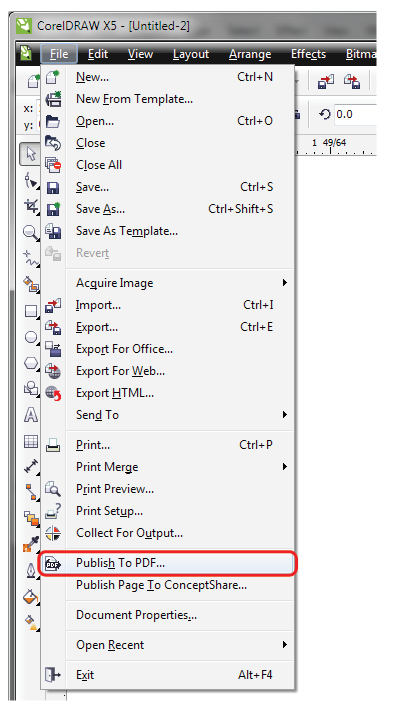This screenshot has height=724, width=395.
Task: Expand the Open Recent submenu
Action: (180, 645)
